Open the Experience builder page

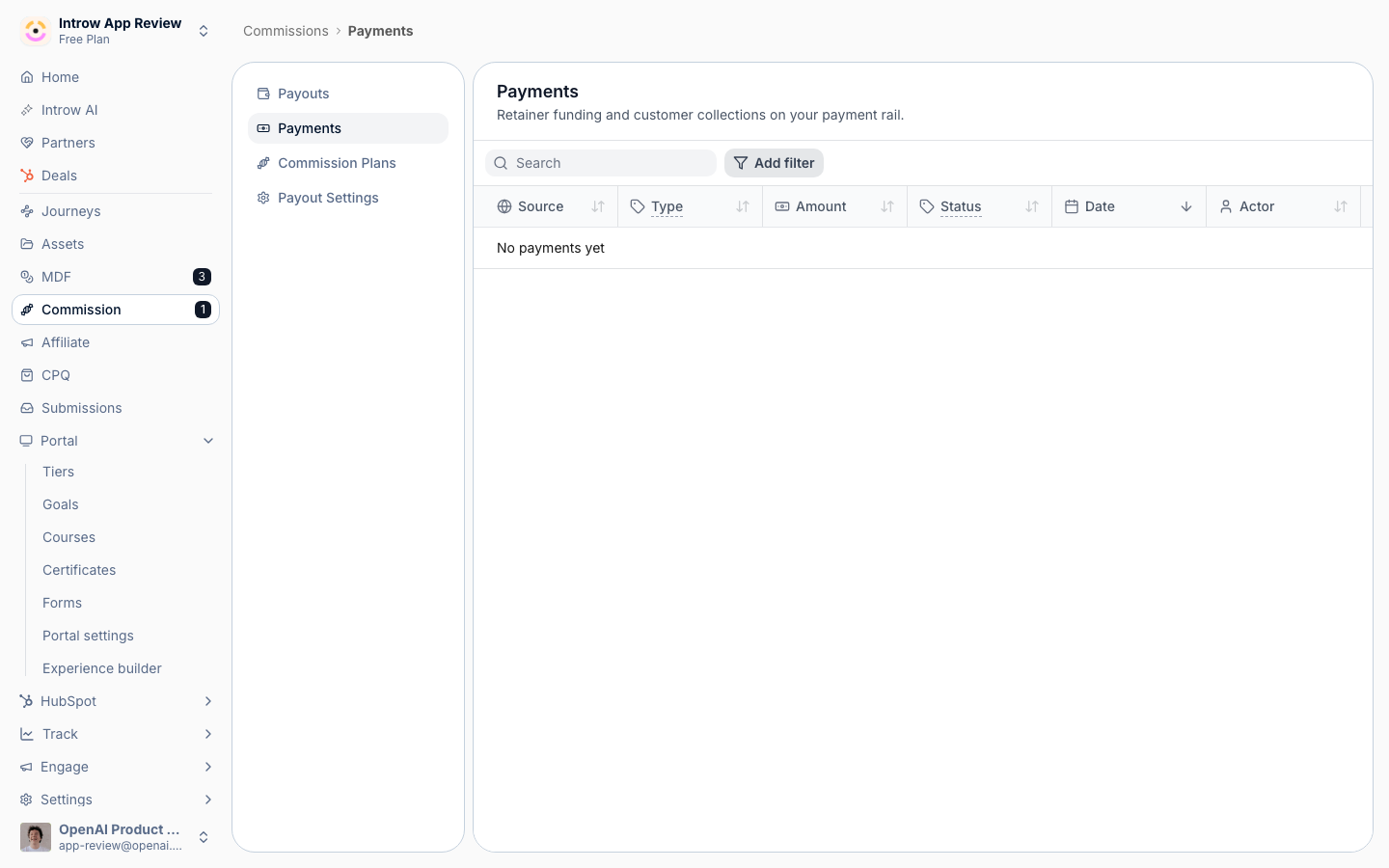pos(102,668)
